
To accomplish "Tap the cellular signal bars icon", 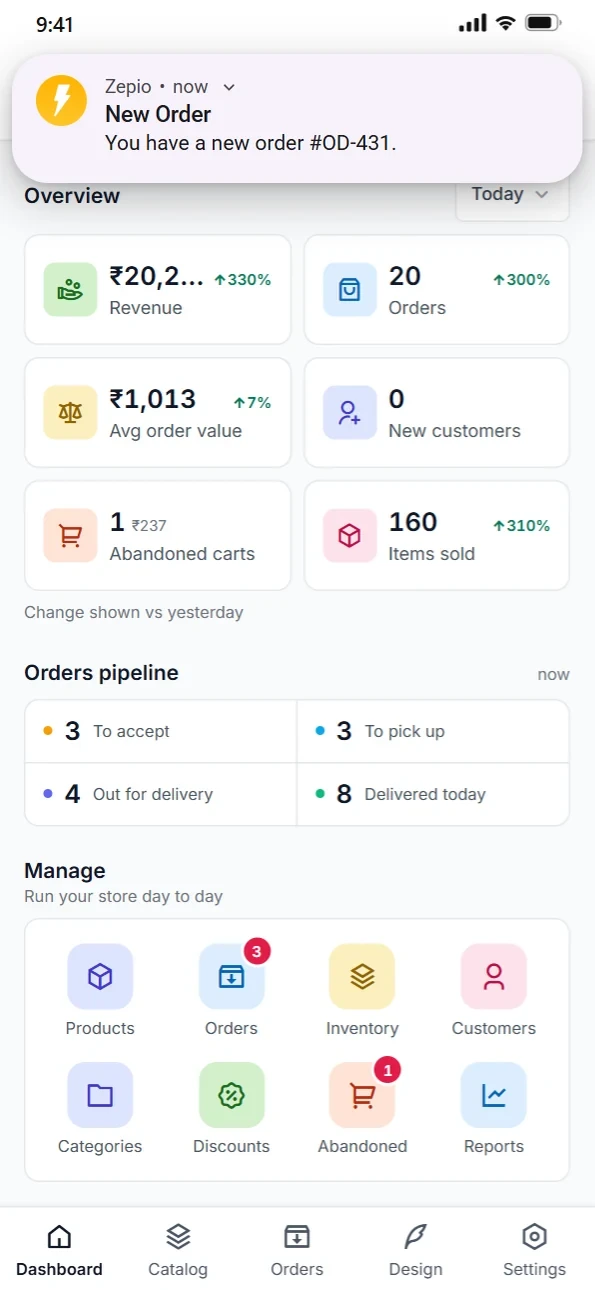I will click(x=473, y=23).
